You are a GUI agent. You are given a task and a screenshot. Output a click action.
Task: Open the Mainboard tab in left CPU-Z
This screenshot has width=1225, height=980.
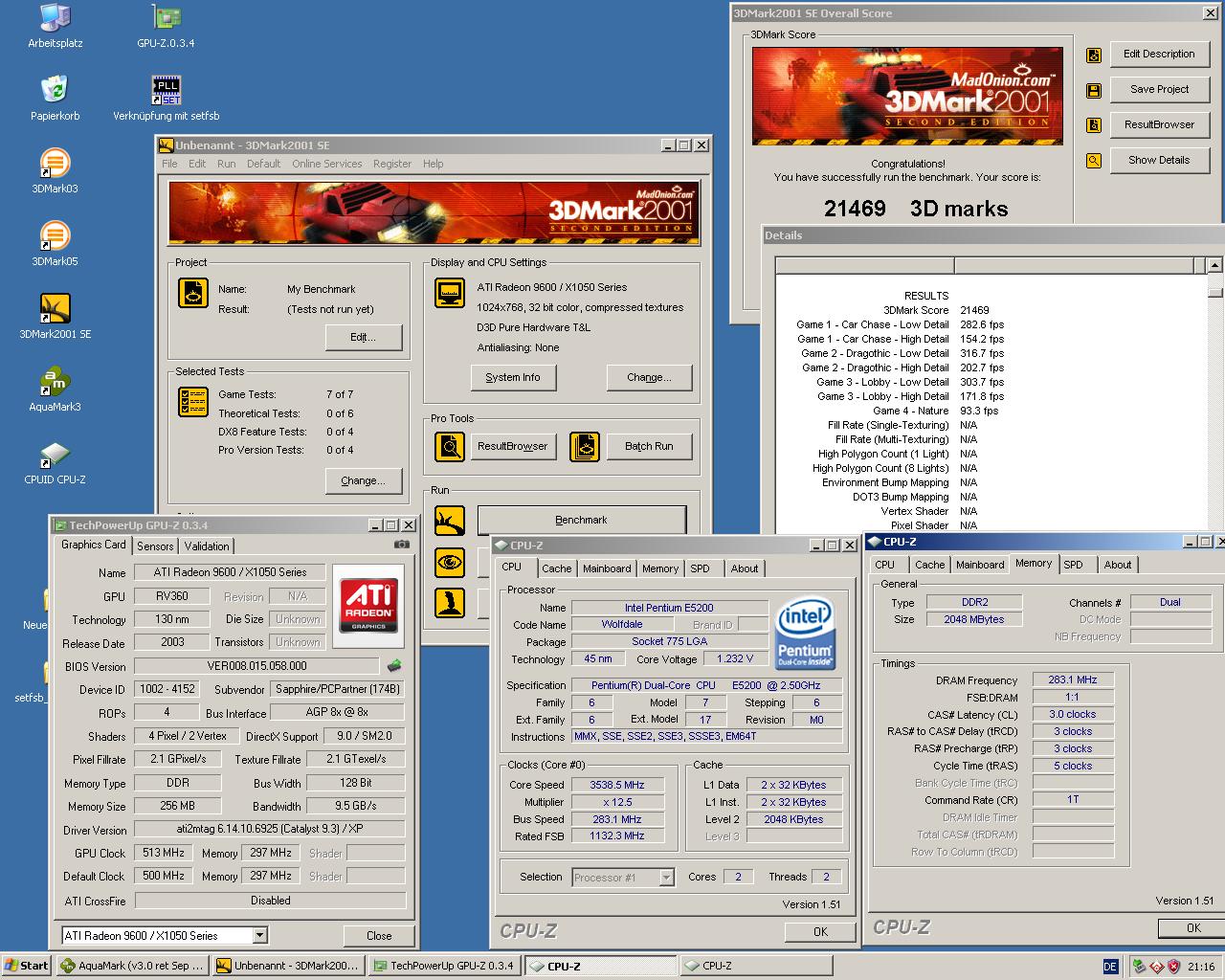(607, 568)
